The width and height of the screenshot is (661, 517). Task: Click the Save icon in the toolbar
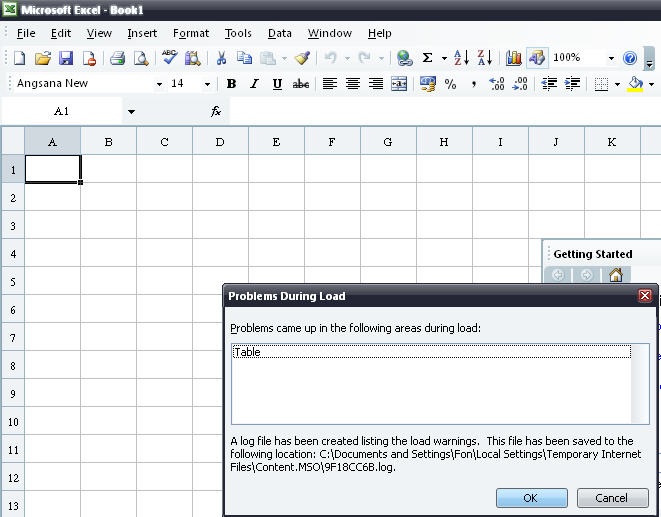[66, 58]
